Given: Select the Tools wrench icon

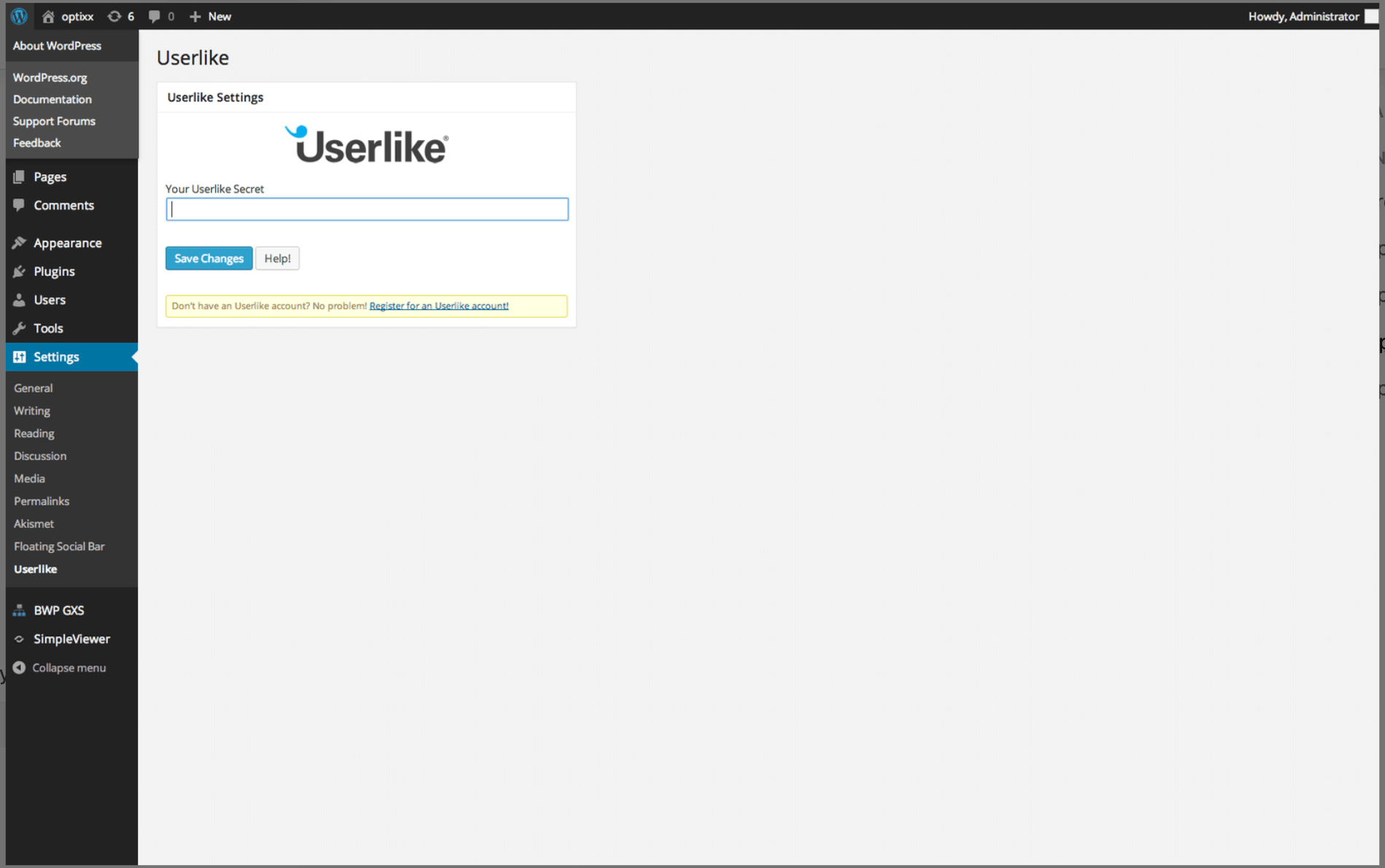Looking at the screenshot, I should [x=20, y=328].
